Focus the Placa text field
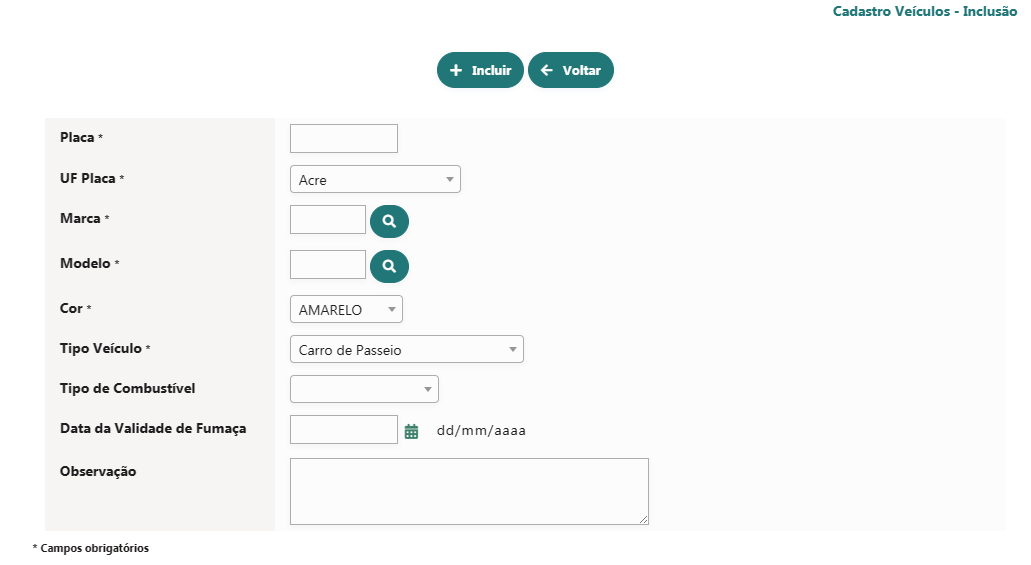The height and width of the screenshot is (565, 1031). [x=344, y=138]
